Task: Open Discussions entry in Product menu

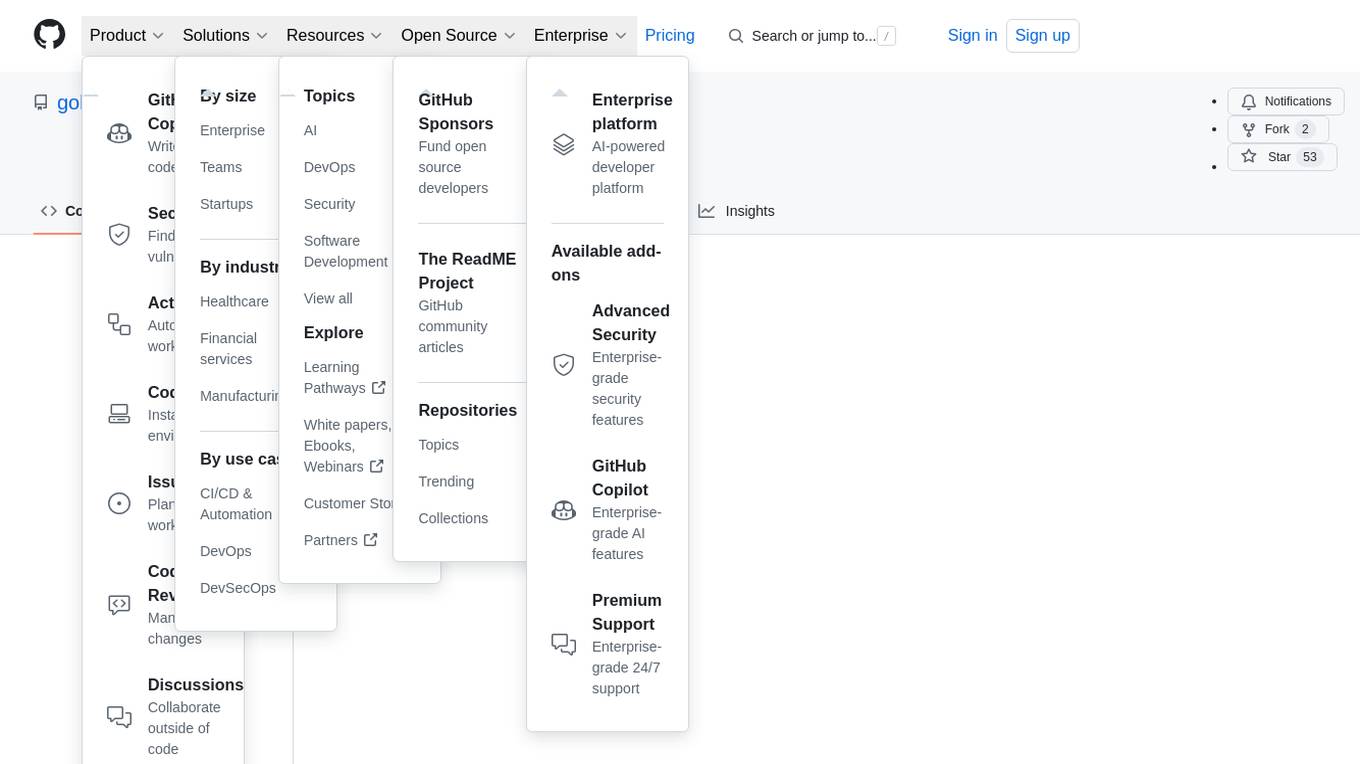Action: tap(175, 716)
